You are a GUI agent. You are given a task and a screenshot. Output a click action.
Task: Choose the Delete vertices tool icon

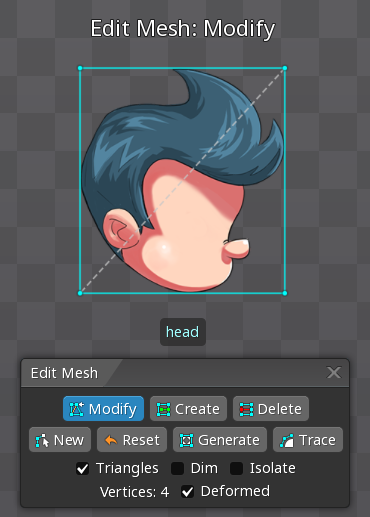[246, 409]
